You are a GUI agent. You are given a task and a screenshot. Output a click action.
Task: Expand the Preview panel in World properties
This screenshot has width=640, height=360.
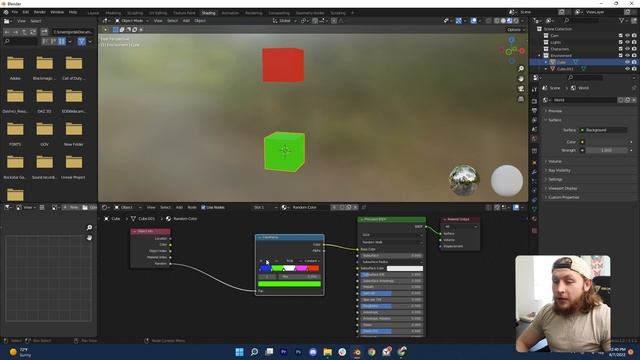pyautogui.click(x=555, y=111)
